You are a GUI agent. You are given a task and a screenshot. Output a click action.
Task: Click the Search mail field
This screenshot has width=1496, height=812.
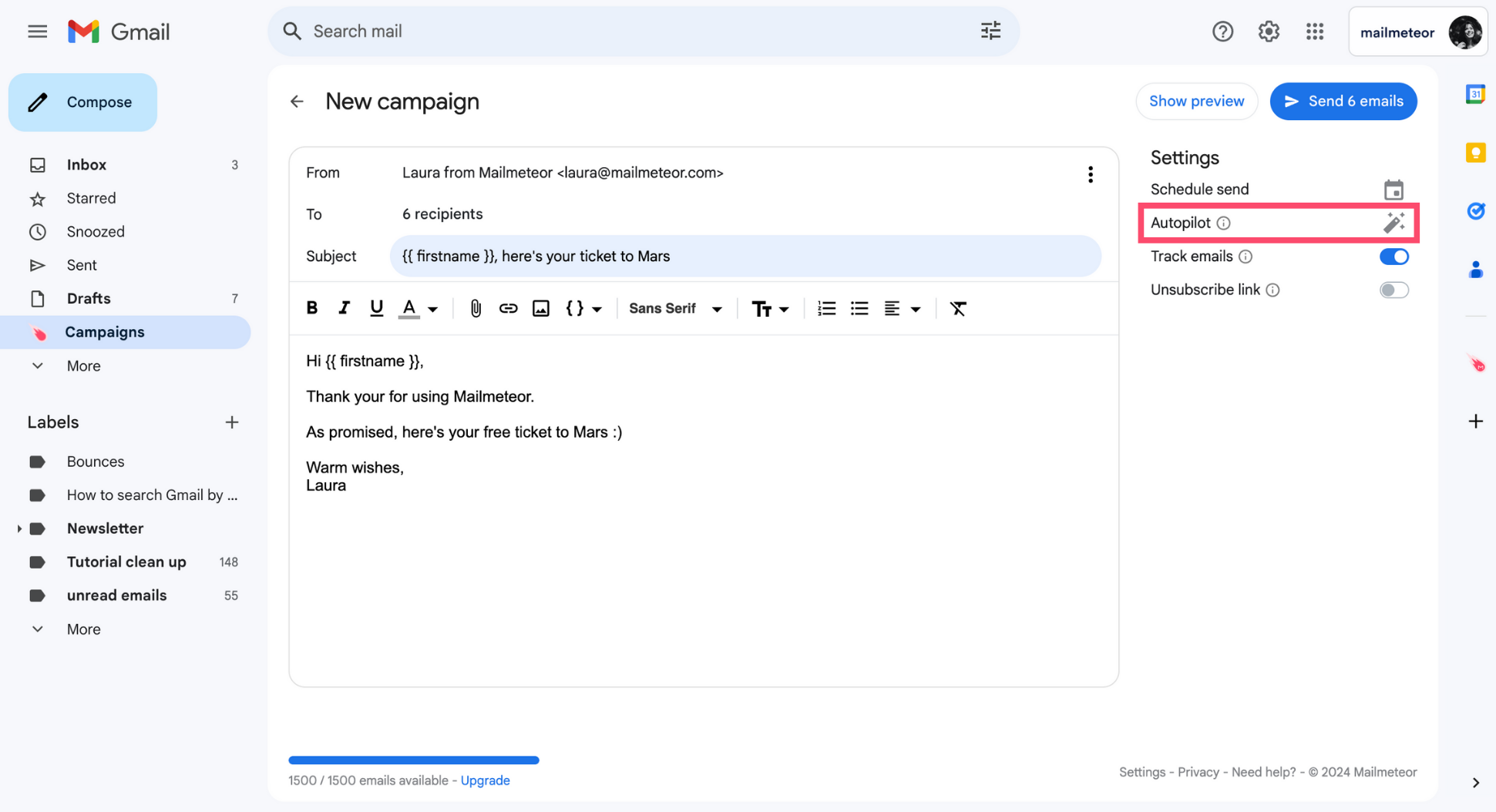pyautogui.click(x=644, y=31)
